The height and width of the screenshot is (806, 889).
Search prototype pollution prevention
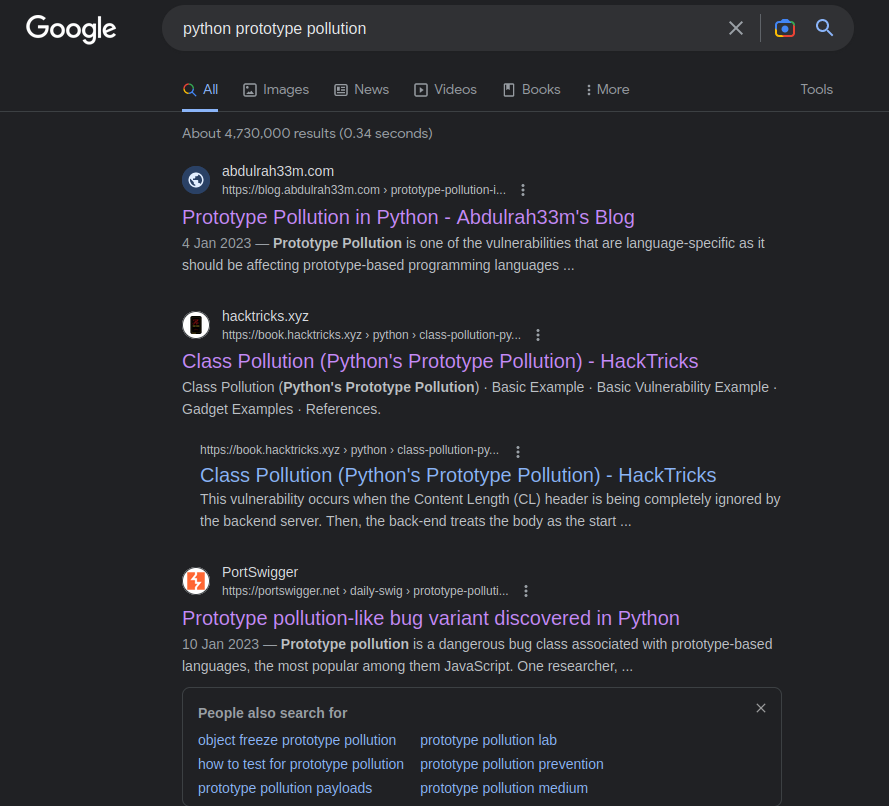511,764
